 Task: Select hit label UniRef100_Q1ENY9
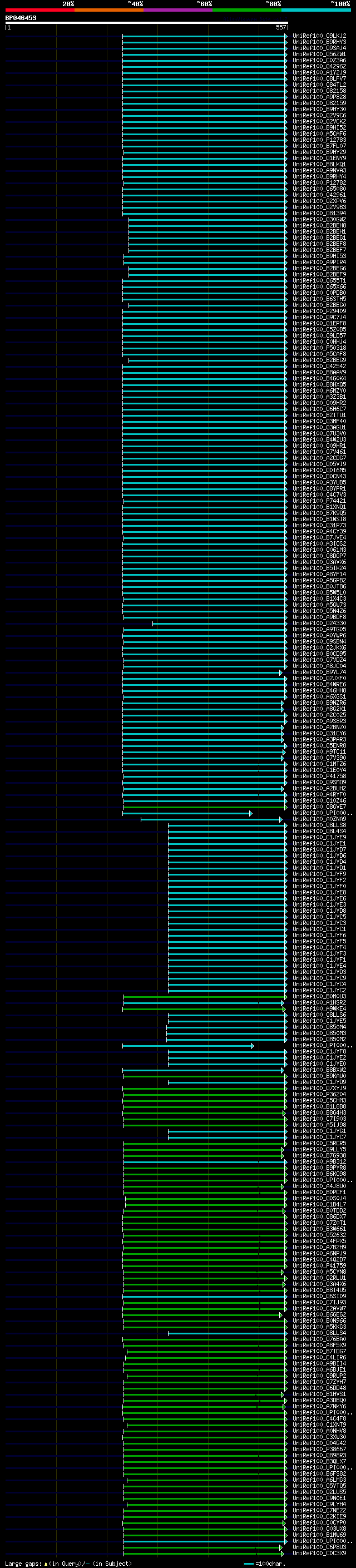(319, 159)
